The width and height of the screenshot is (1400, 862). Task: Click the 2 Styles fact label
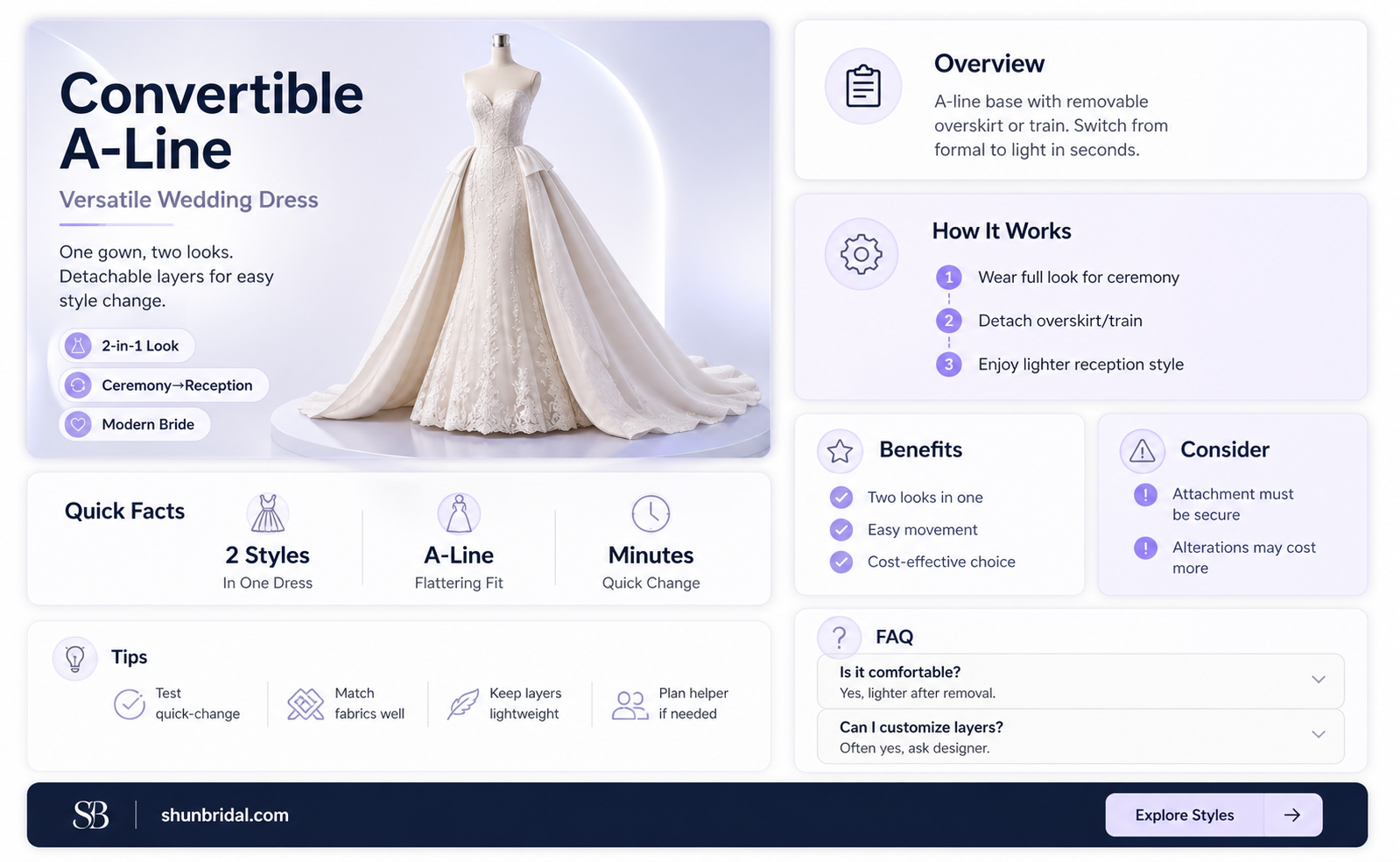pos(267,555)
